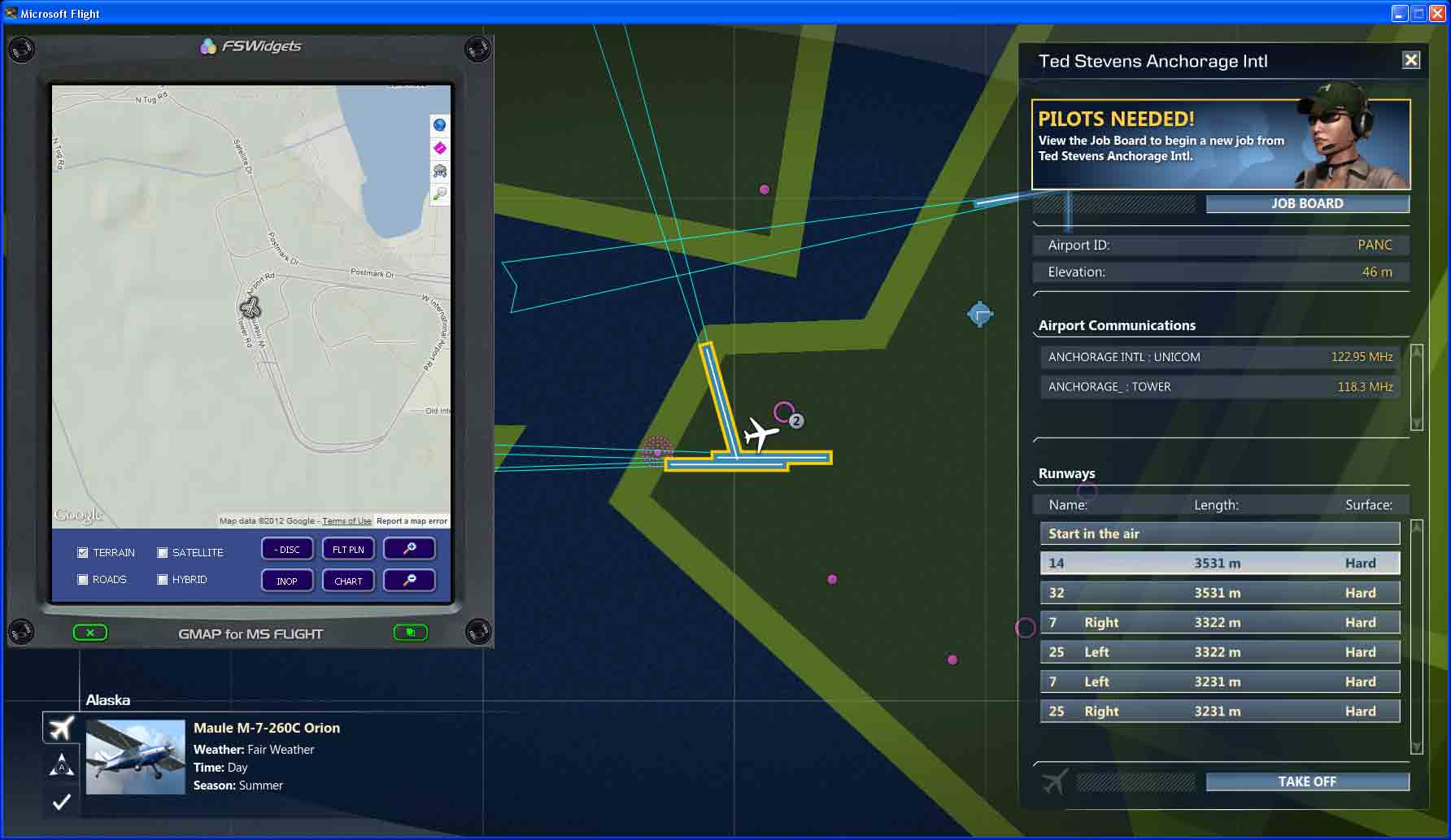Click the TAKE OFF button

pyautogui.click(x=1307, y=781)
